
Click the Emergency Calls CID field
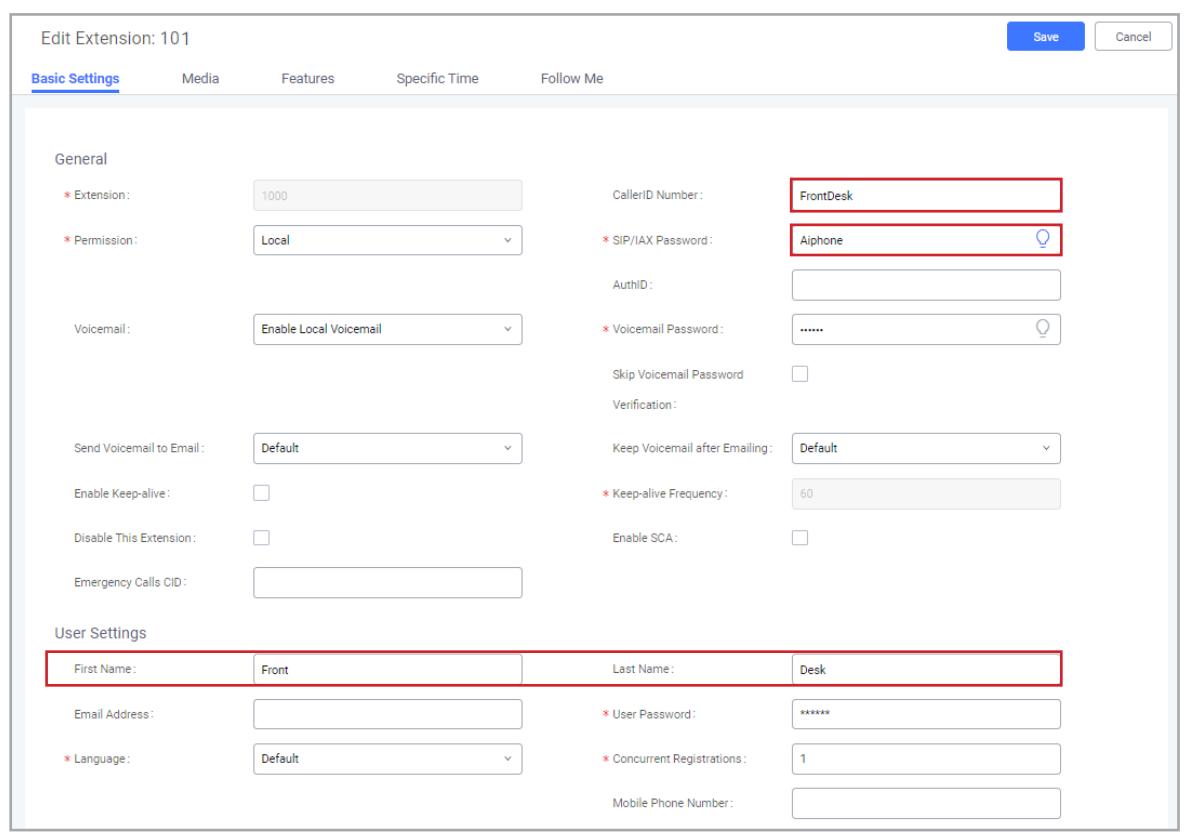pyautogui.click(x=387, y=583)
